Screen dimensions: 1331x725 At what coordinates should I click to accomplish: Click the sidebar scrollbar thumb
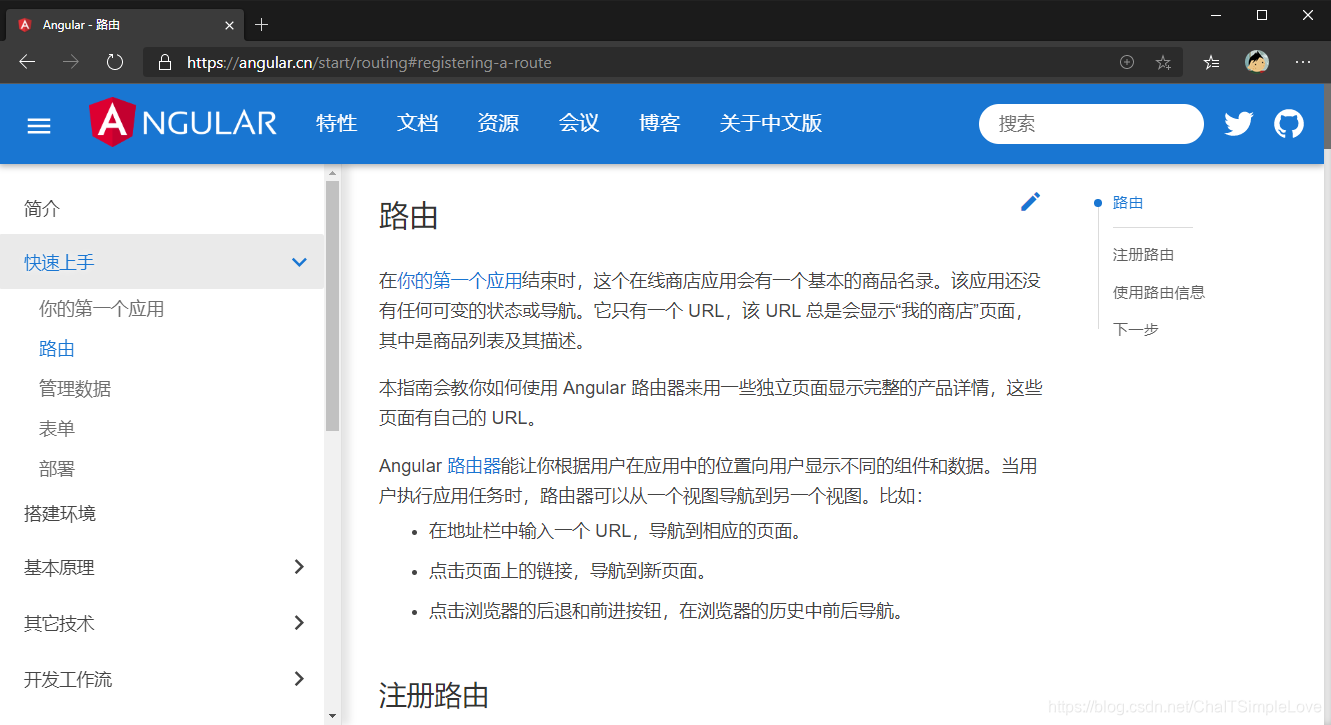point(333,306)
